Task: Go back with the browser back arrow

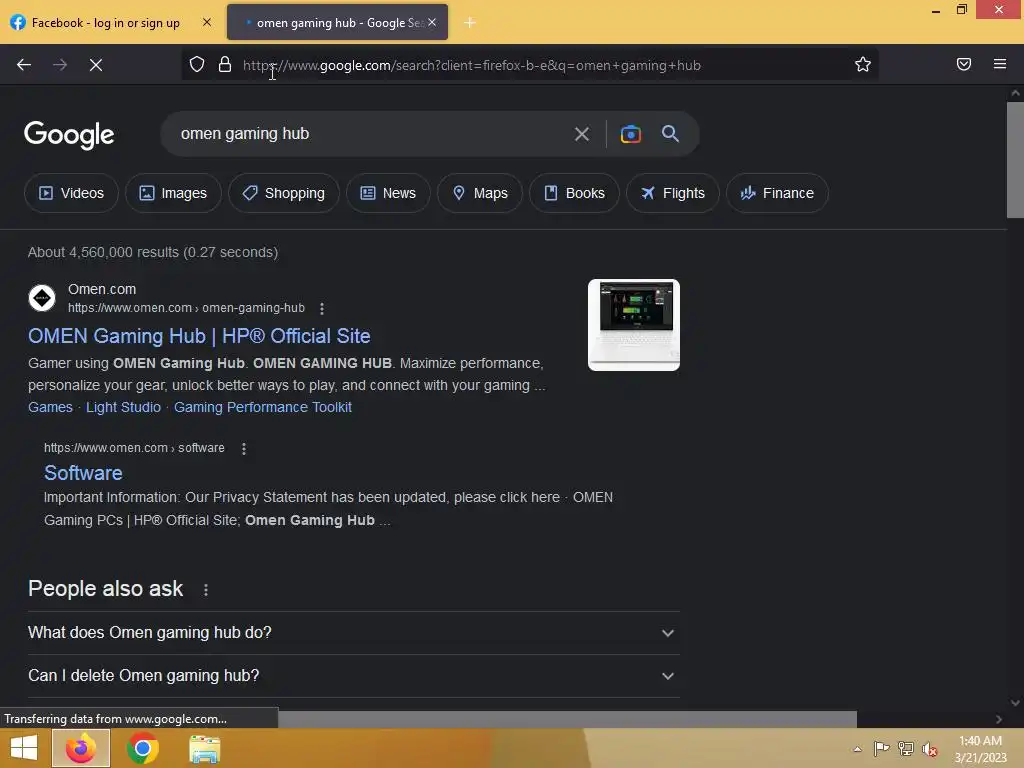Action: coord(24,65)
